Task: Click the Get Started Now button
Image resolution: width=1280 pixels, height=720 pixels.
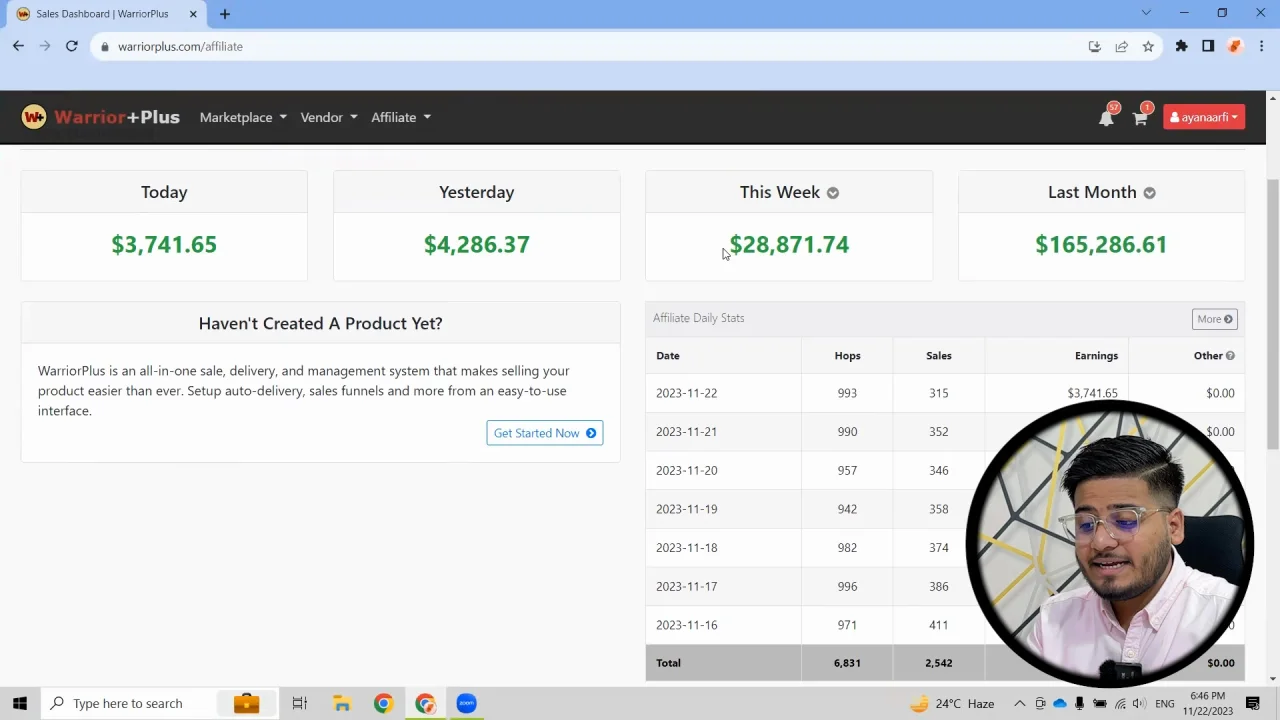Action: (x=545, y=433)
